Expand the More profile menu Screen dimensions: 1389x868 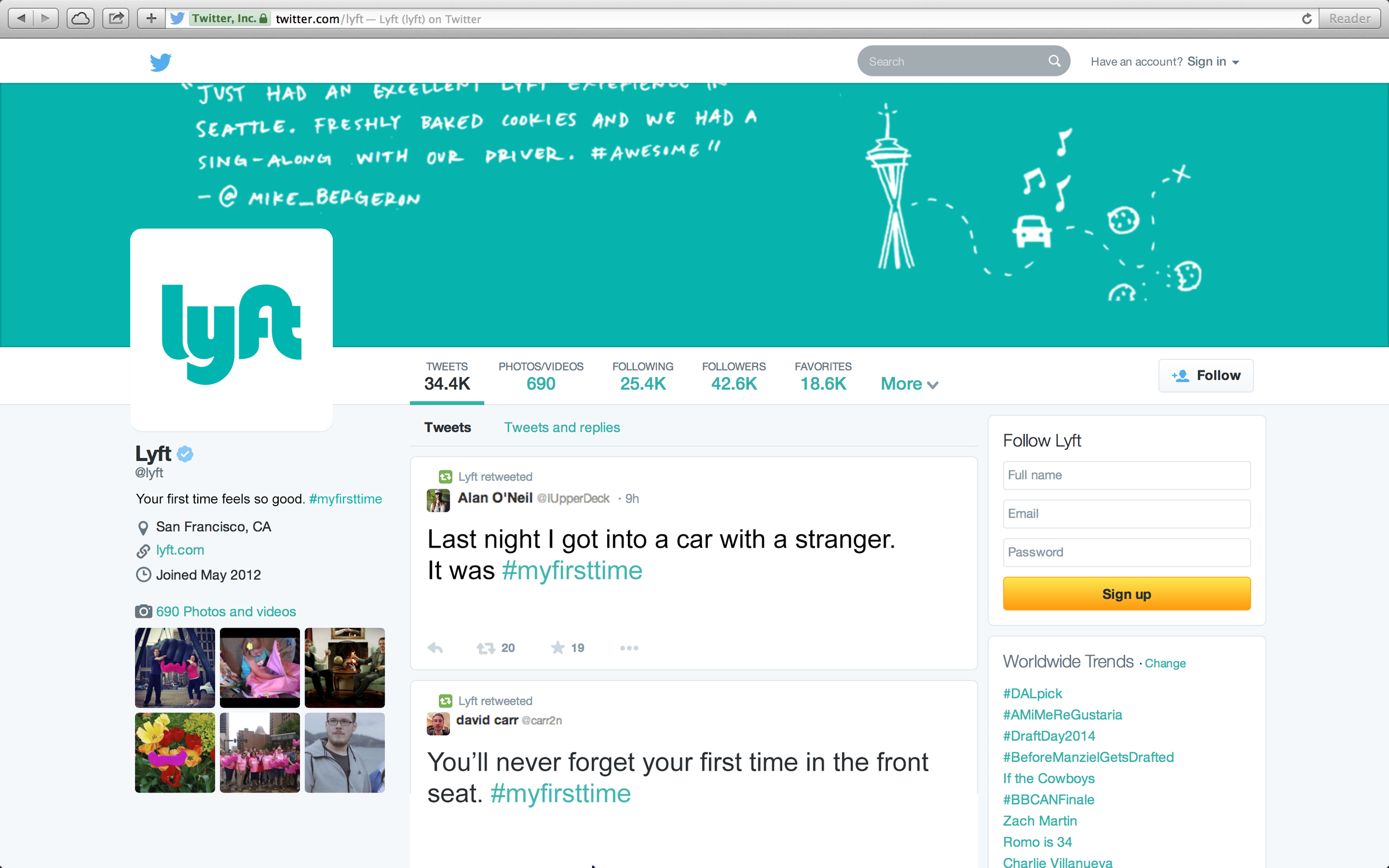(x=909, y=384)
